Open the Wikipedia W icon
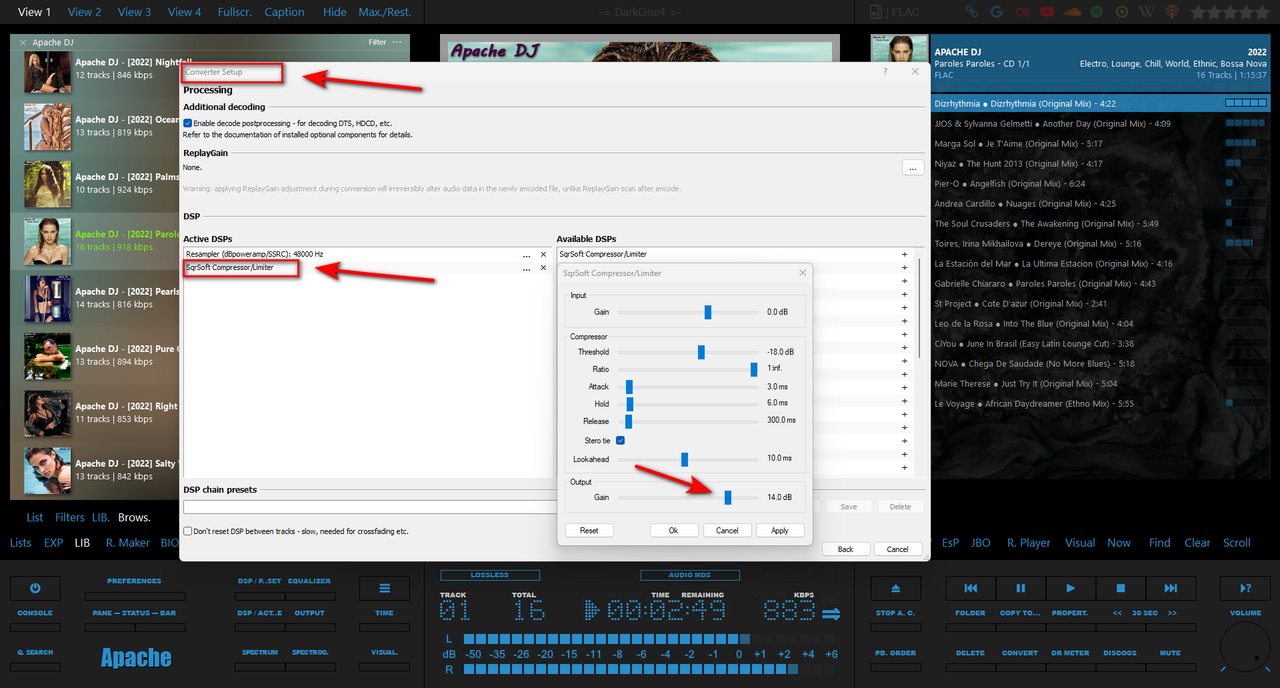 pos(1147,12)
